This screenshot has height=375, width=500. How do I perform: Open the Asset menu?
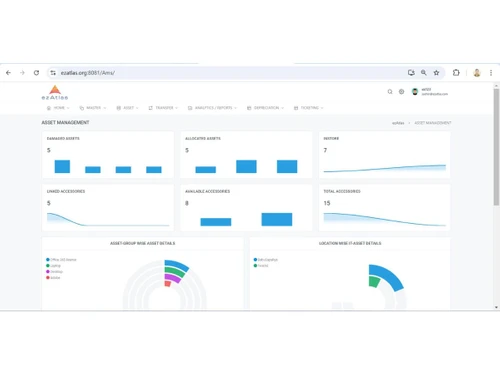[128, 108]
